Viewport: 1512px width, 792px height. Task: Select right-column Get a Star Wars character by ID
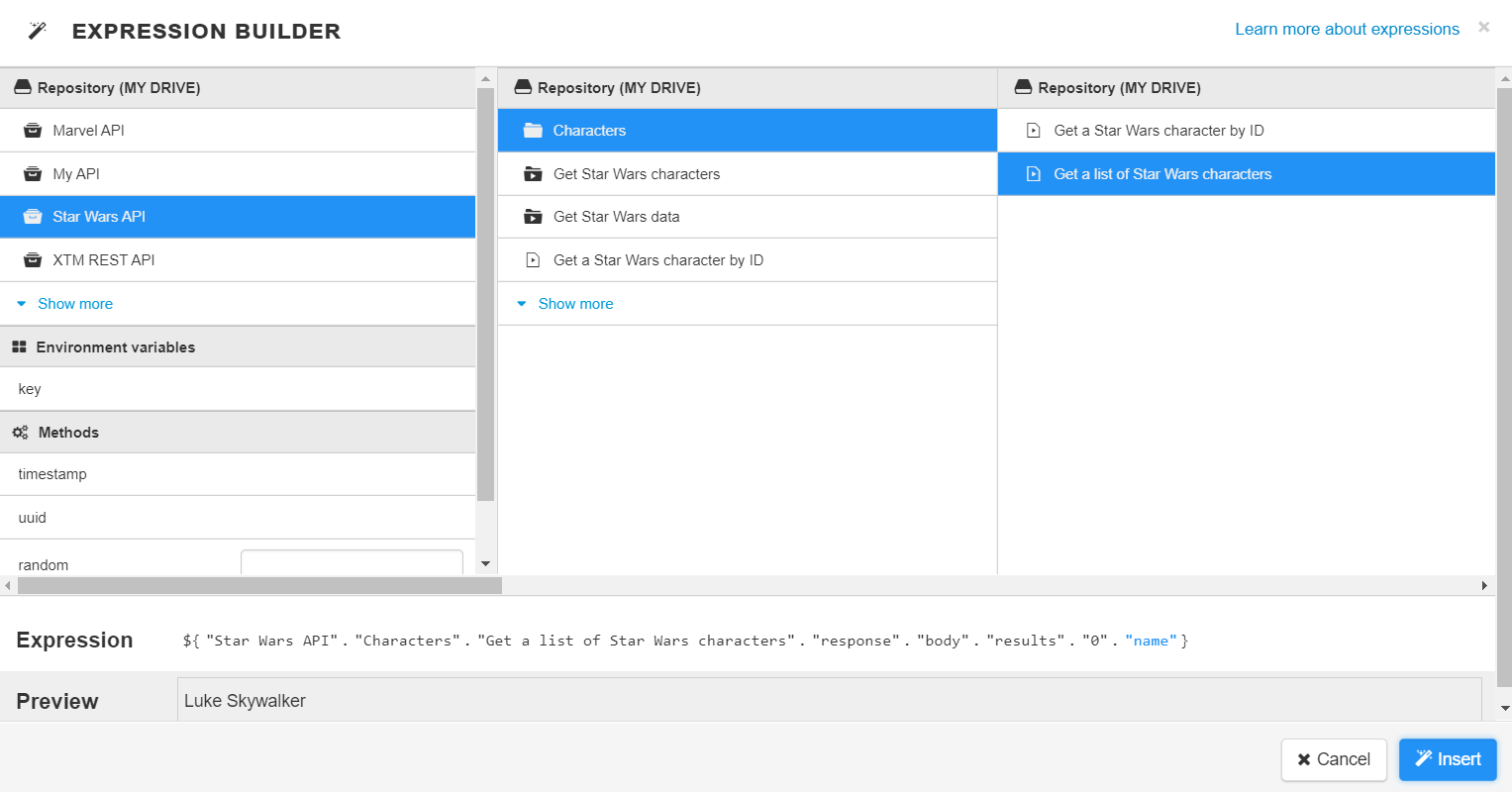1247,131
